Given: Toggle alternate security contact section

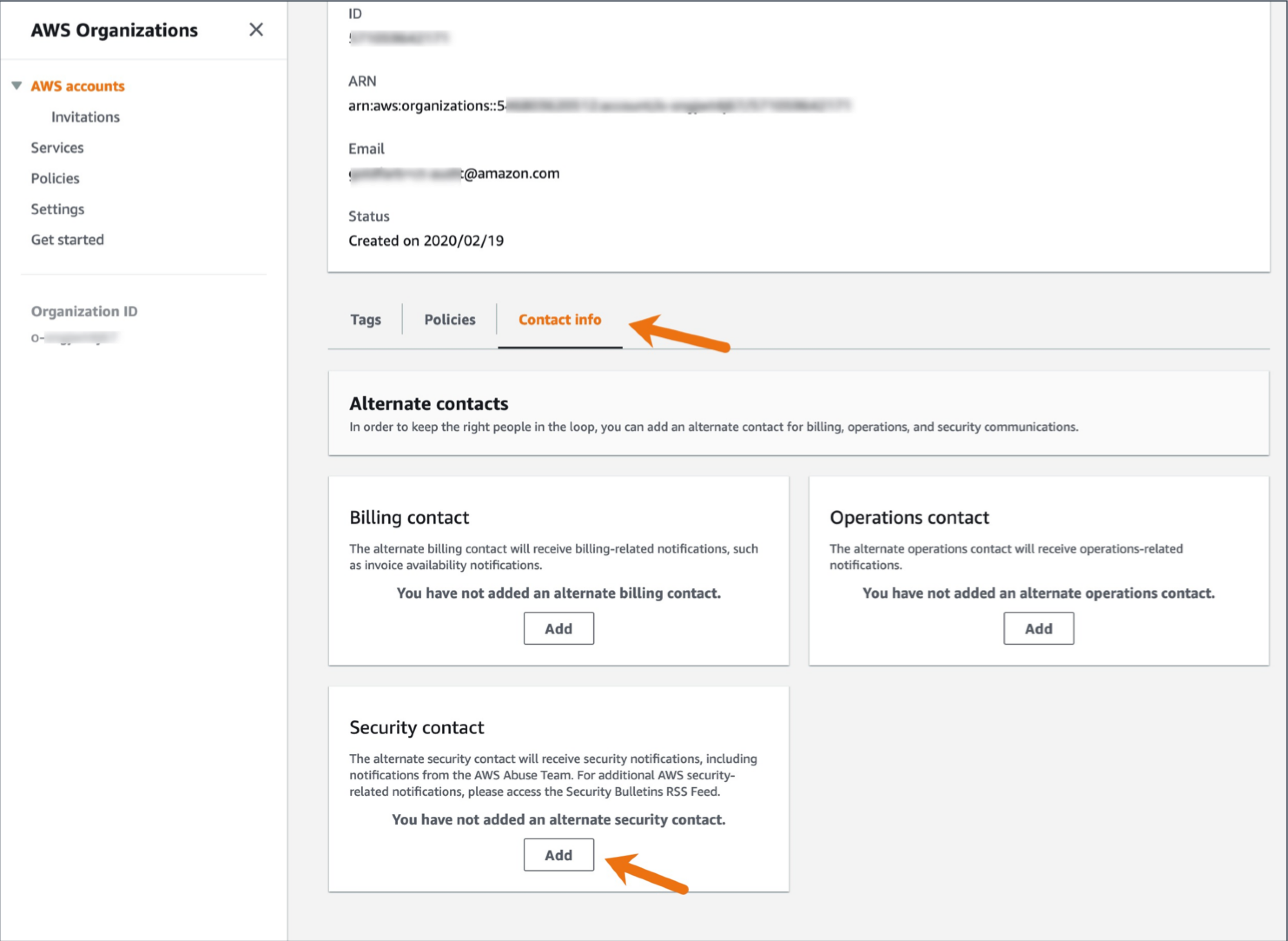Looking at the screenshot, I should 559,855.
